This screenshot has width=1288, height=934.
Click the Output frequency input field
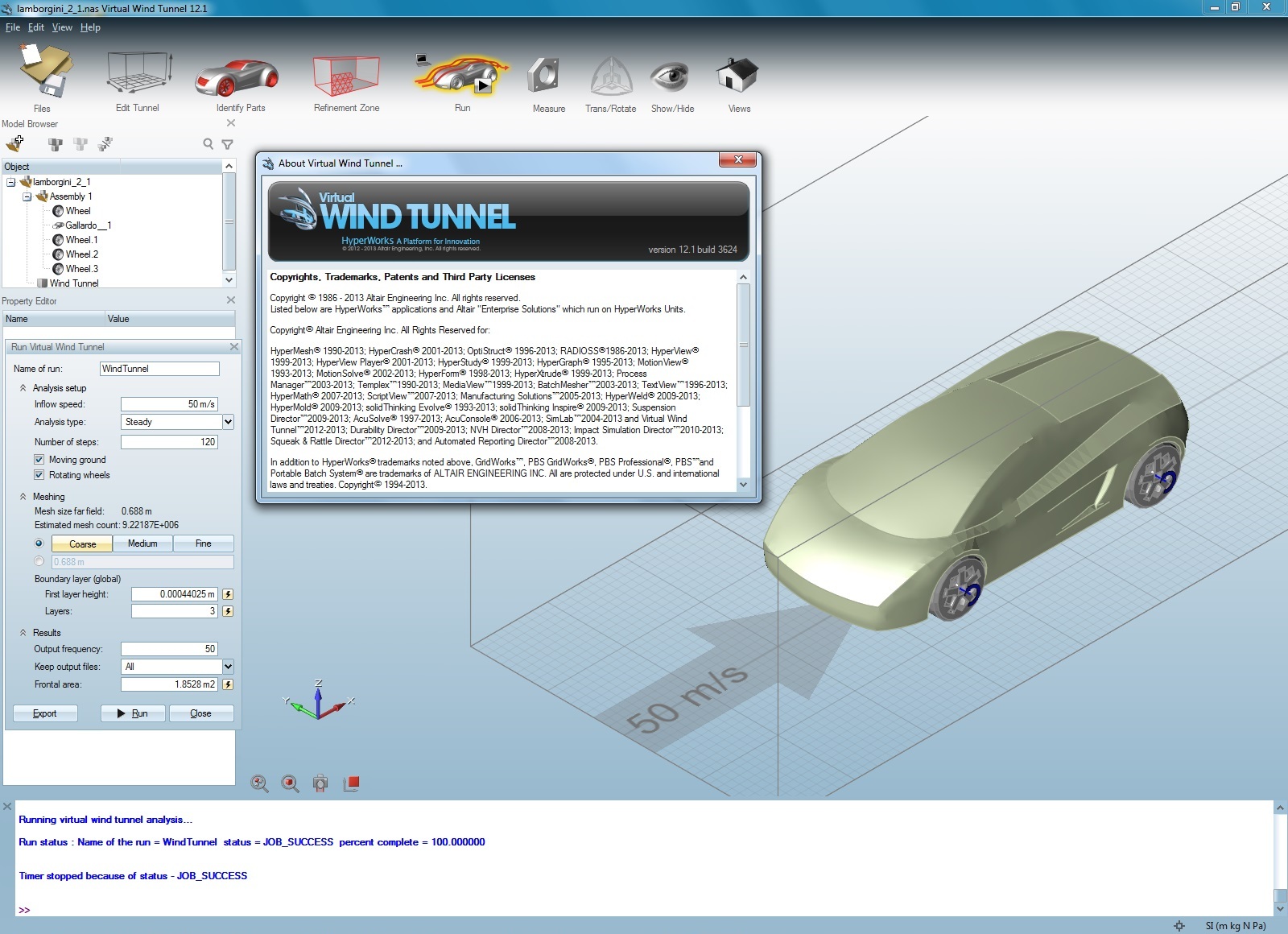169,649
